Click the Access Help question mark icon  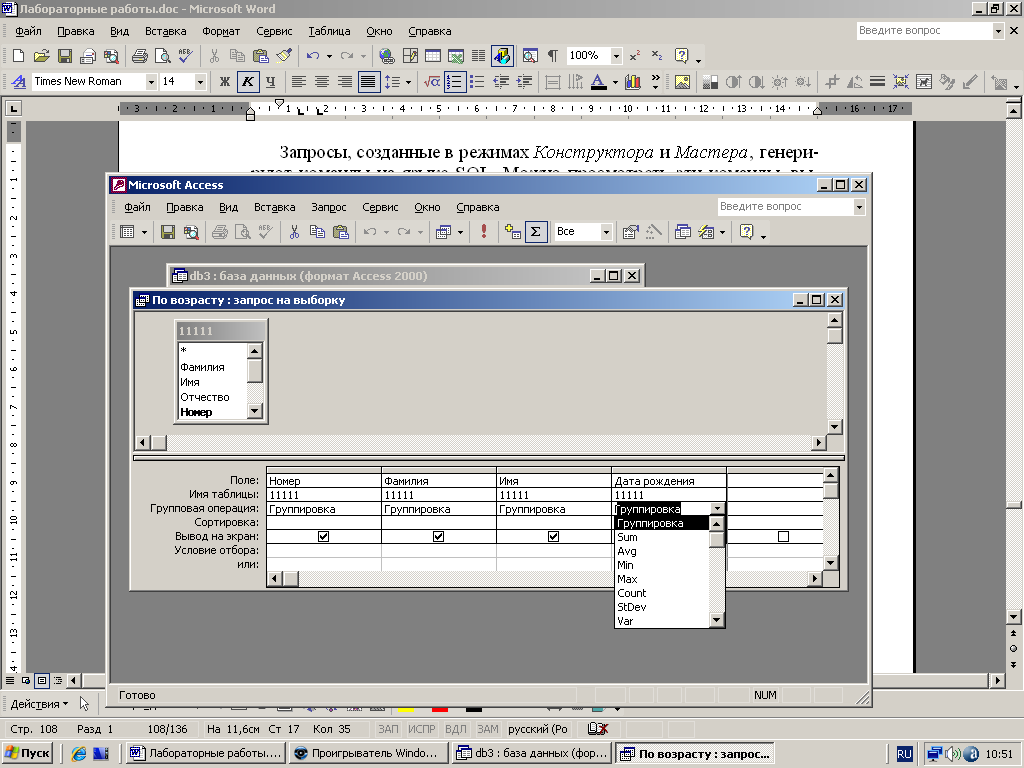point(746,232)
